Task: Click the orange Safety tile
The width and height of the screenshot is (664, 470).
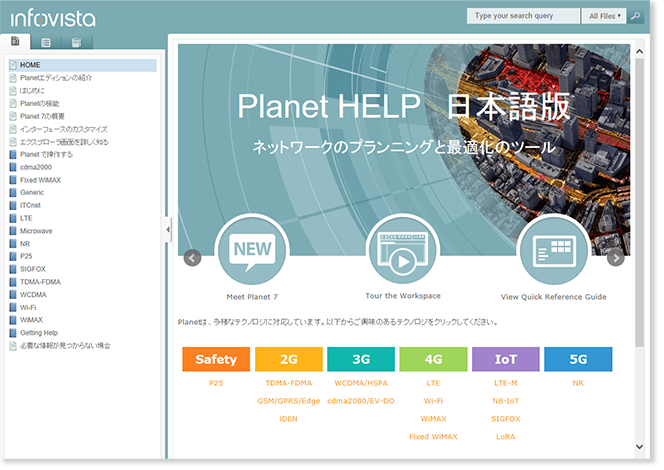Action: (x=216, y=359)
